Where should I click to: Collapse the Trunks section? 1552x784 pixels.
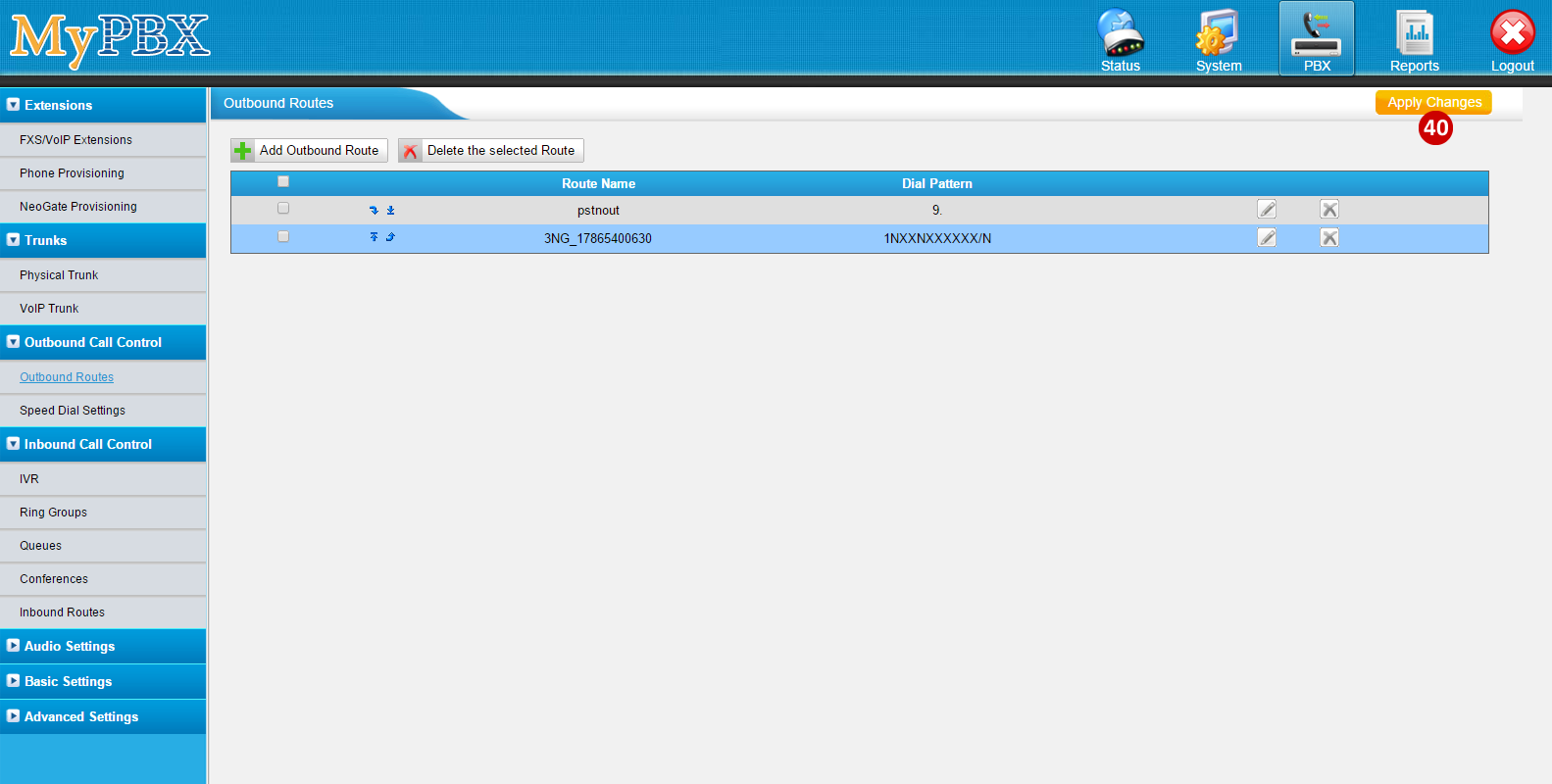coord(45,240)
